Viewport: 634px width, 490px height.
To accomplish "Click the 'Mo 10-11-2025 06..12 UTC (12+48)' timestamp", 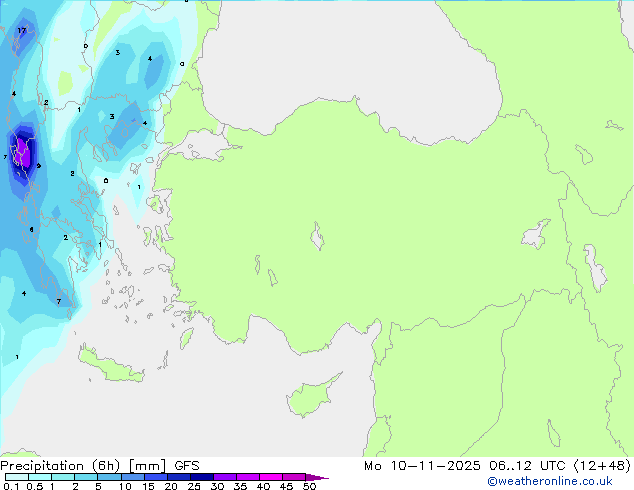I will 497,466.
